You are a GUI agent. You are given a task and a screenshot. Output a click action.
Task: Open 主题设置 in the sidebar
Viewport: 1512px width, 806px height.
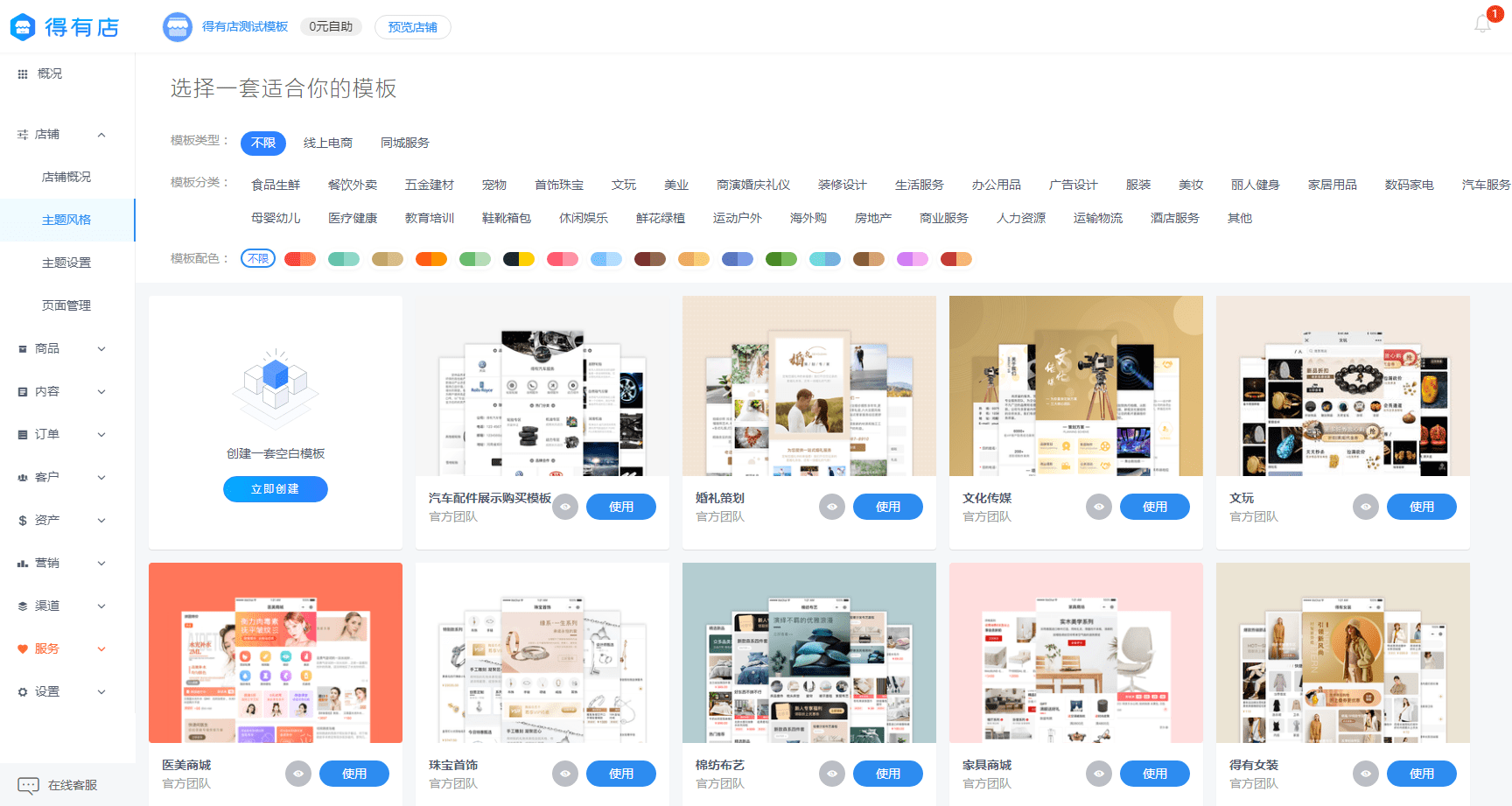pyautogui.click(x=66, y=263)
